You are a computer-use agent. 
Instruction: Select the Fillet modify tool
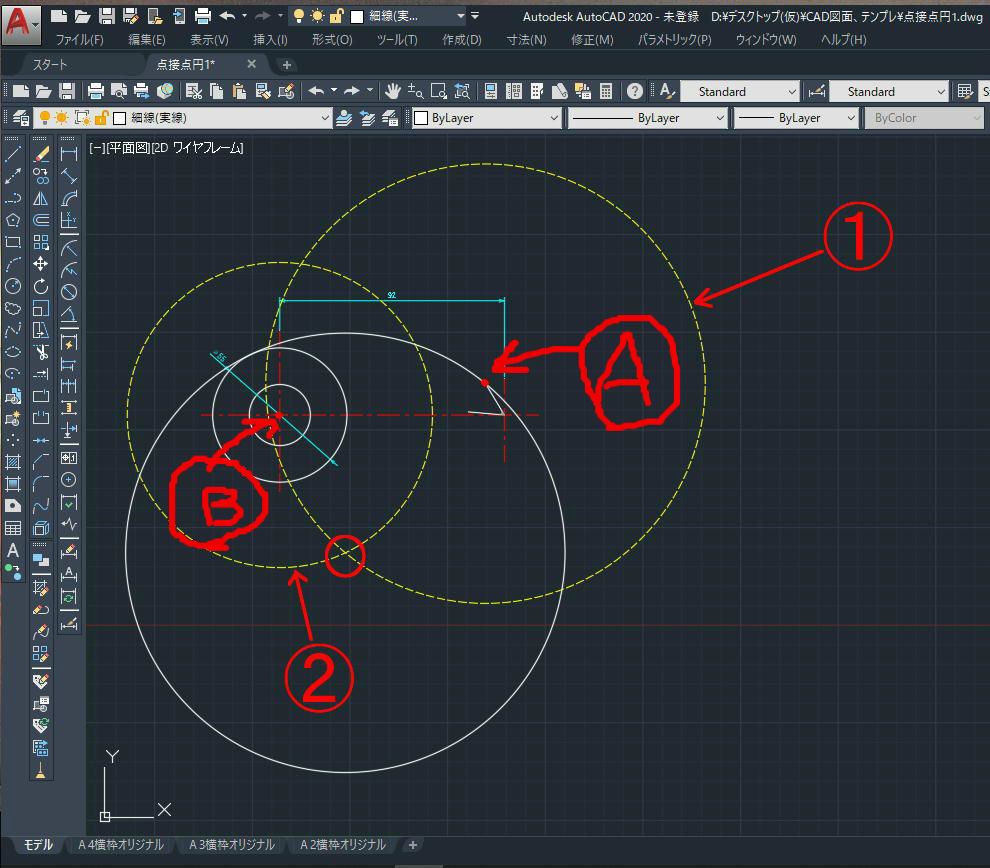[41, 484]
